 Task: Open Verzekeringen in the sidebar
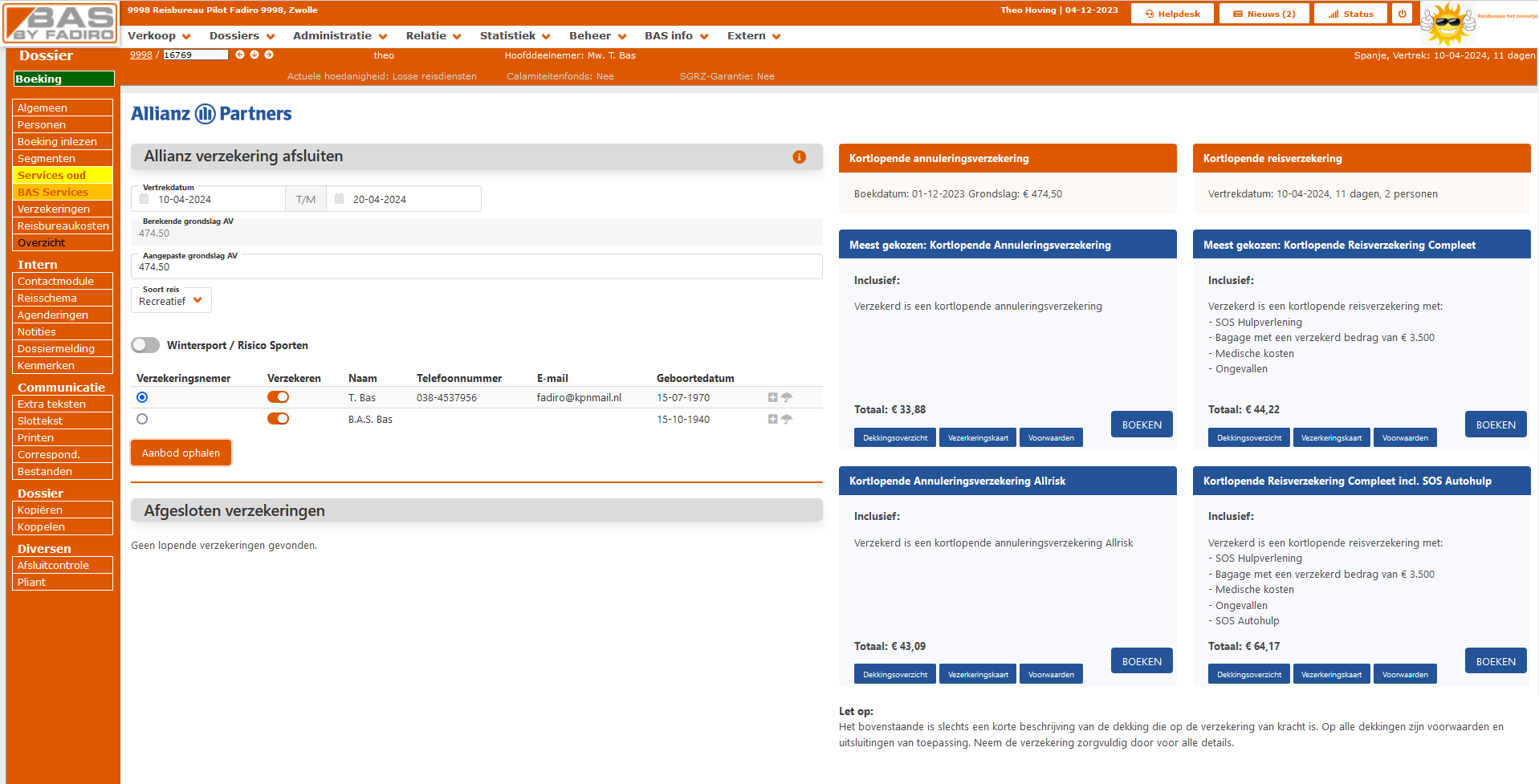click(x=63, y=209)
